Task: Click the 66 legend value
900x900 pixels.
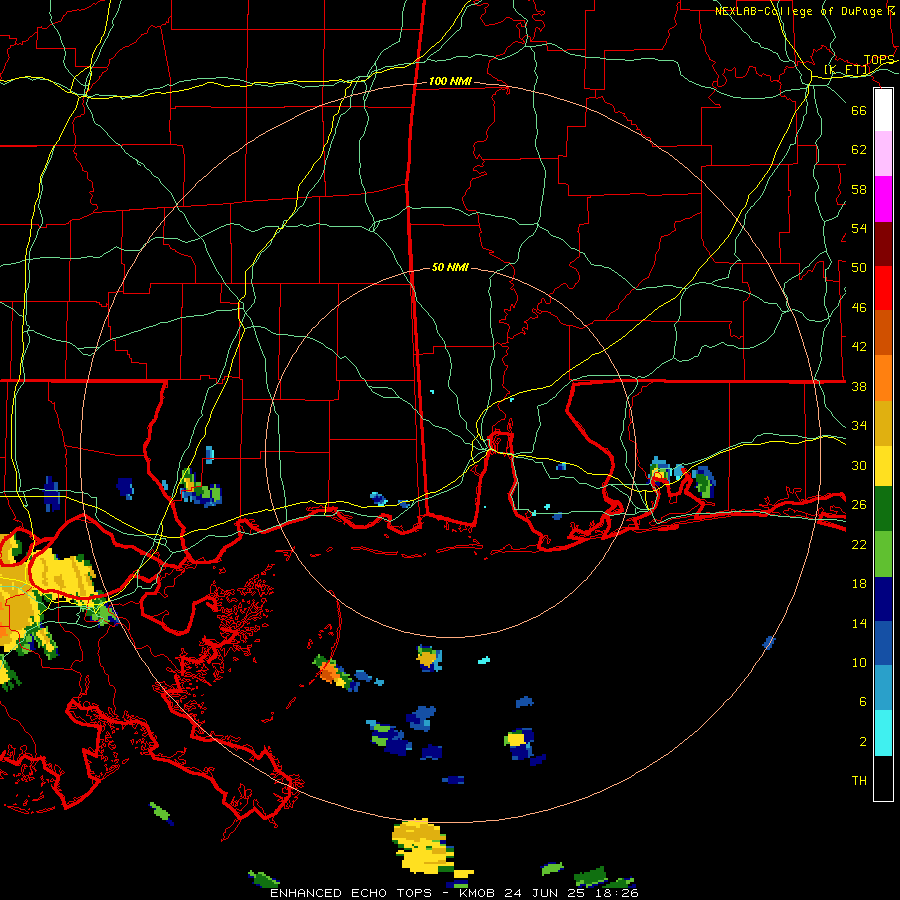Action: [859, 110]
